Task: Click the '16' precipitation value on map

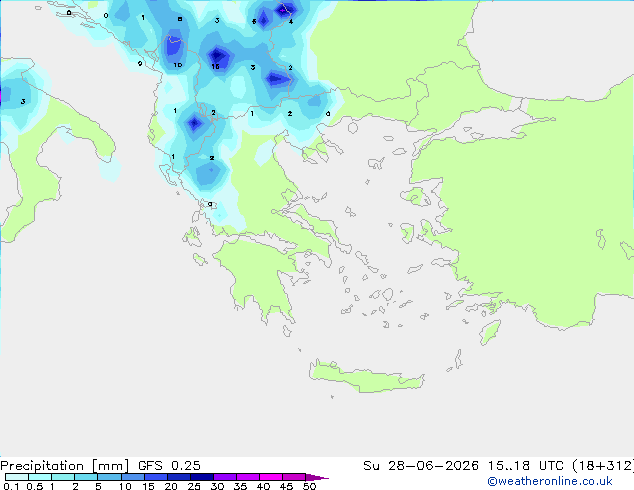Action: (x=215, y=66)
